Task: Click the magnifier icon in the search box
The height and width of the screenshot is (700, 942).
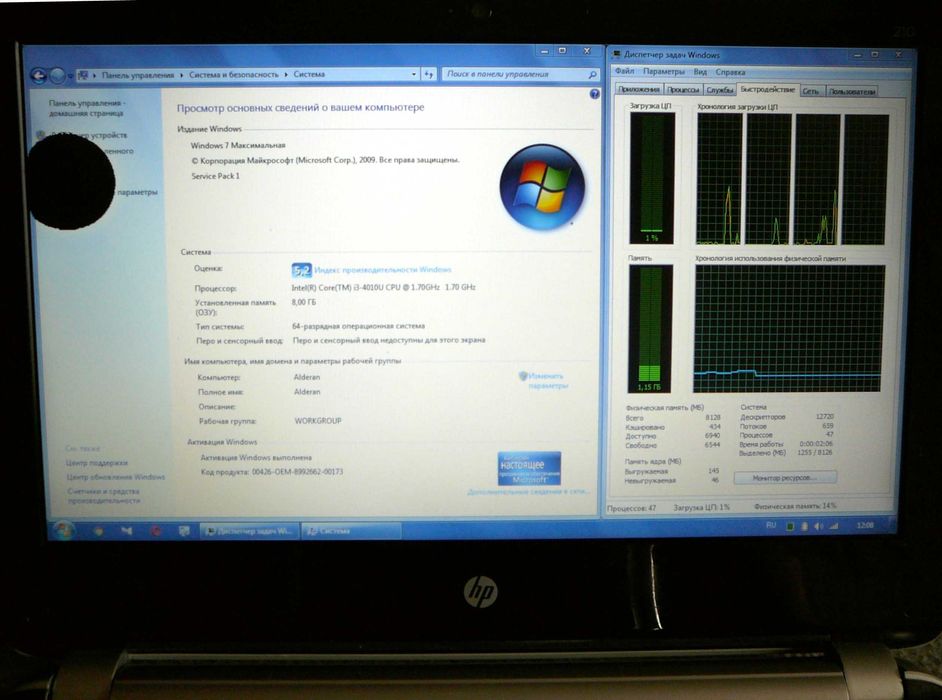Action: [x=592, y=75]
